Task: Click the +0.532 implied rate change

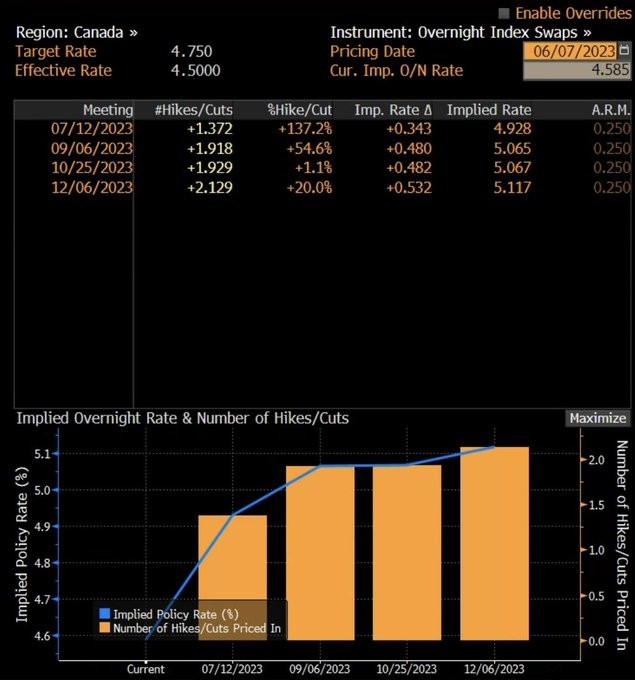Action: pos(409,187)
